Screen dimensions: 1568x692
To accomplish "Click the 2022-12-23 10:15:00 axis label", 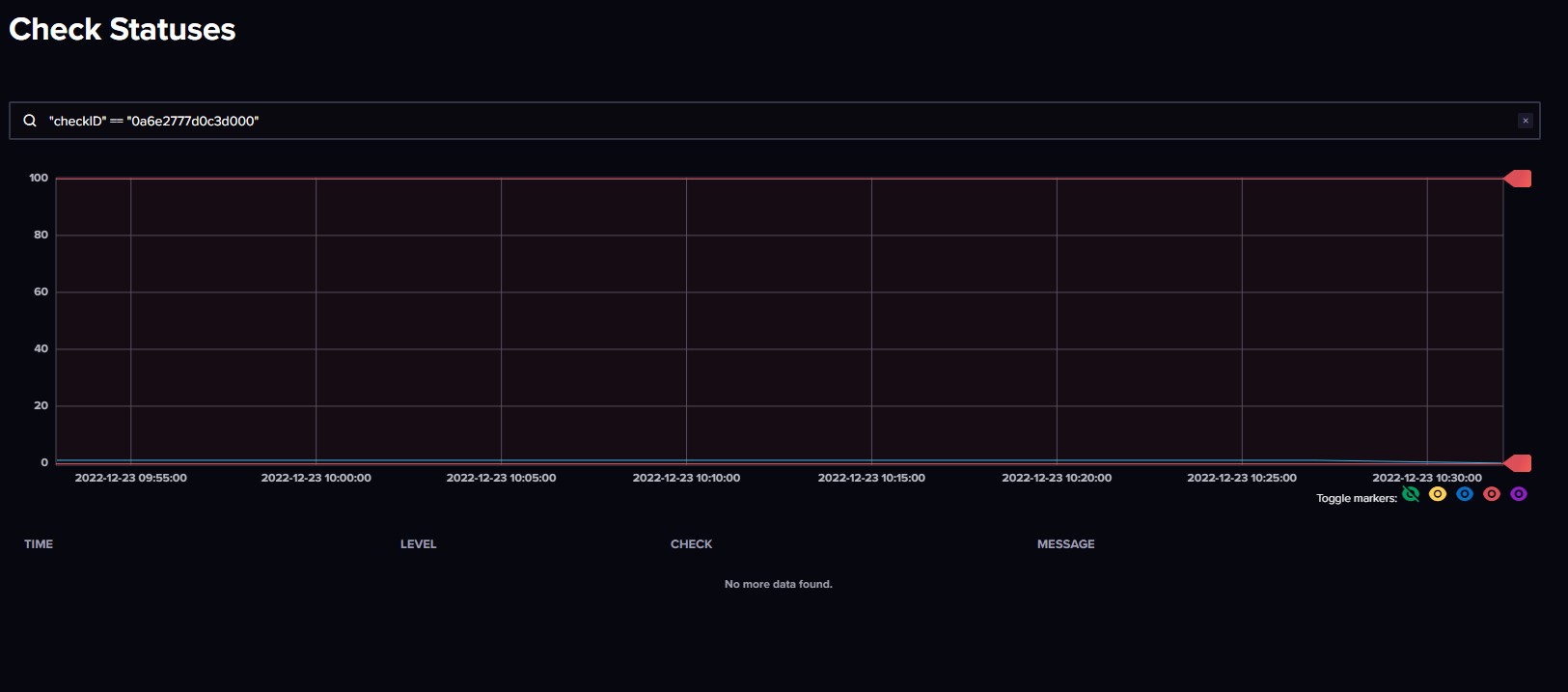I will [872, 478].
